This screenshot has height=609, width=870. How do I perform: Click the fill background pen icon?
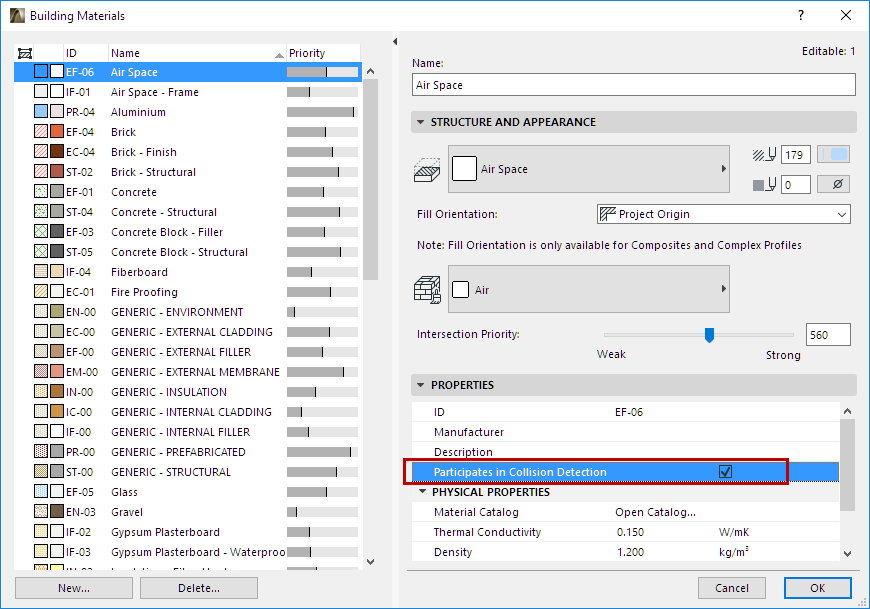pos(765,185)
